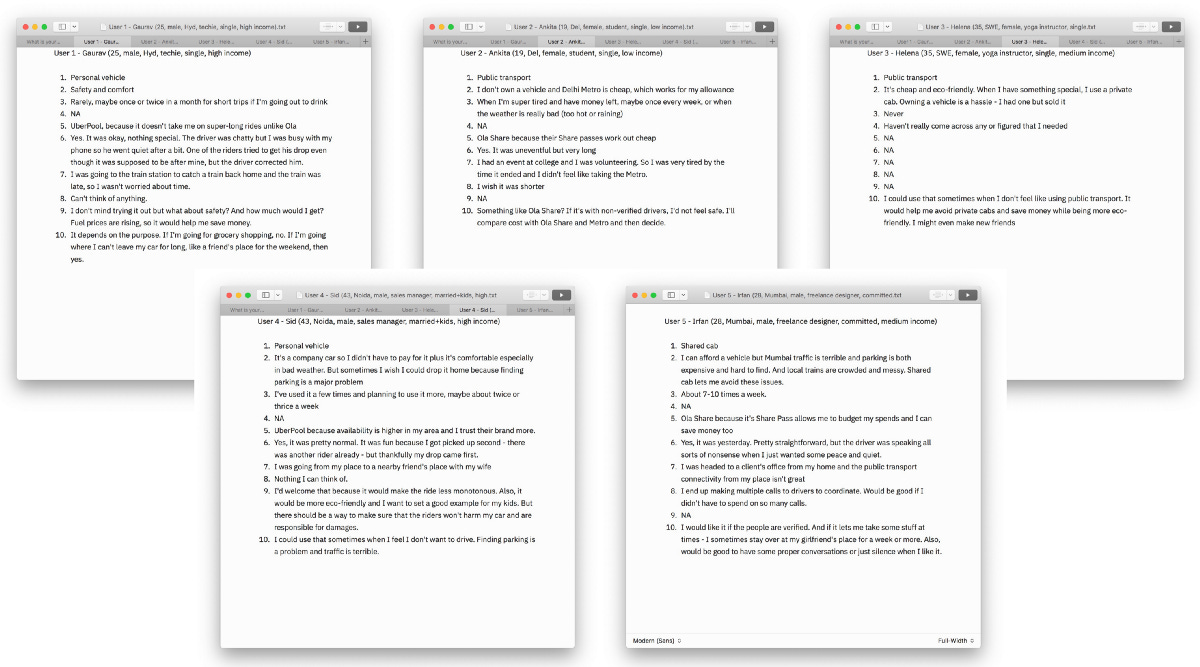This screenshot has width=1200, height=667.
Task: Open 'Modern (Sans)' font dropdown in User 5 window
Action: (657, 640)
